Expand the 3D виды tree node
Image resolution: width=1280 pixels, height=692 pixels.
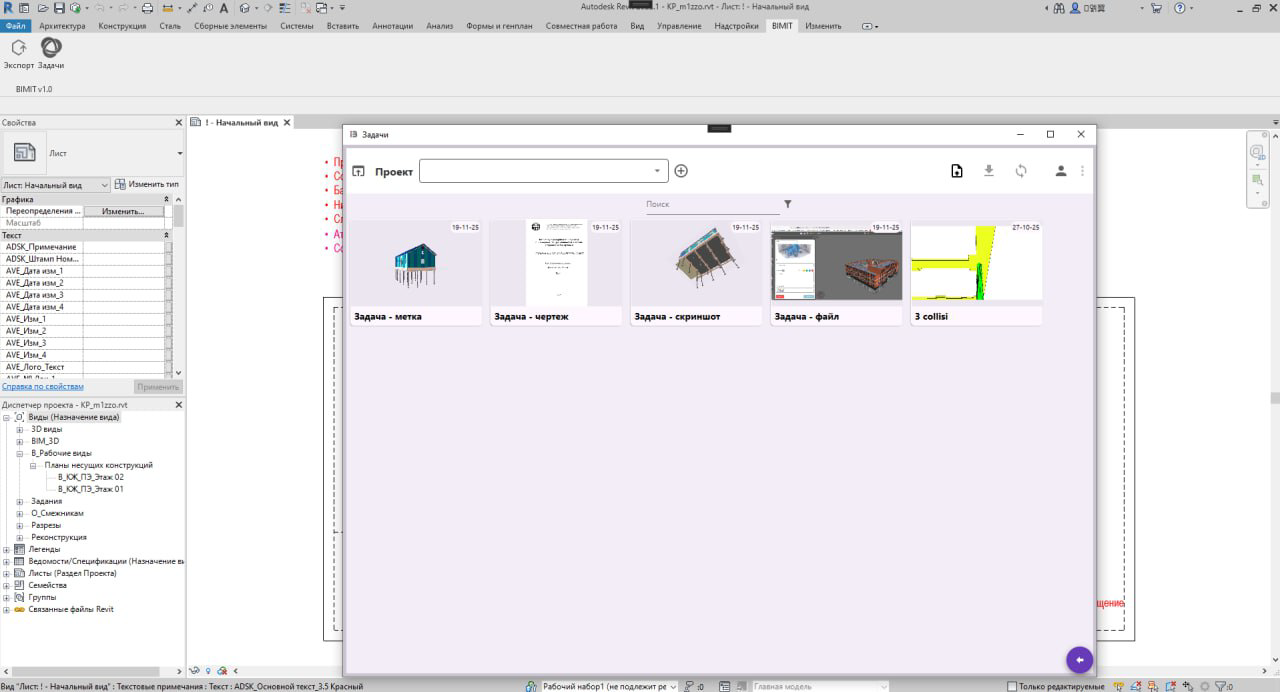20,429
